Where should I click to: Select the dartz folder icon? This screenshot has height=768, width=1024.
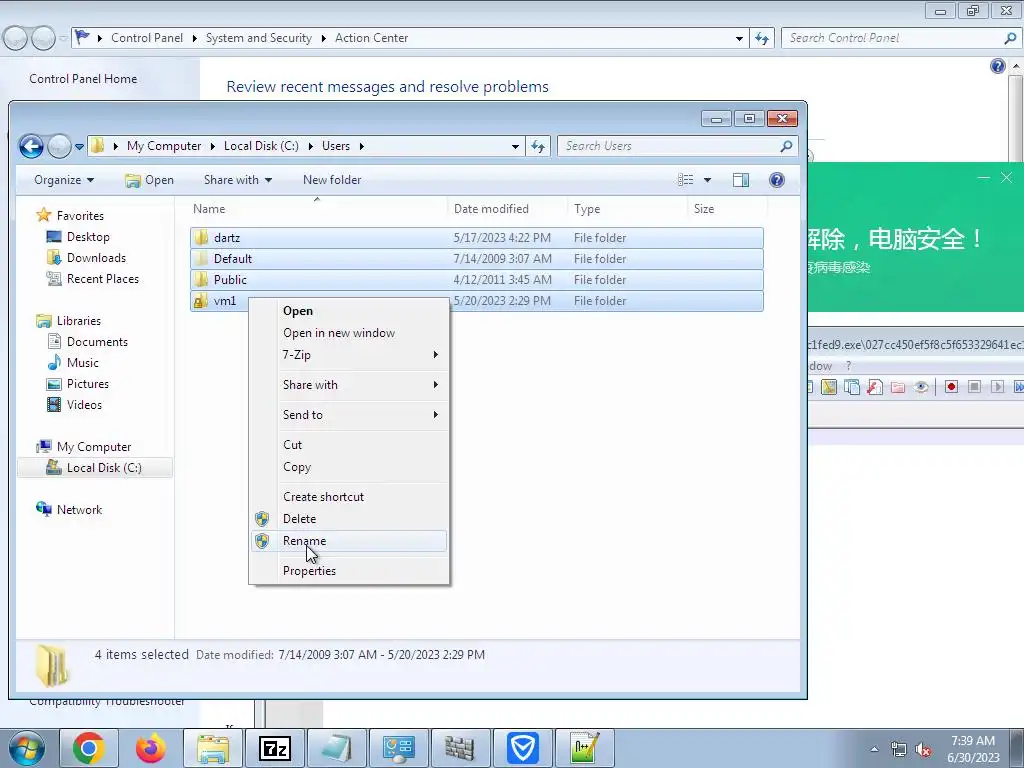pyautogui.click(x=202, y=238)
